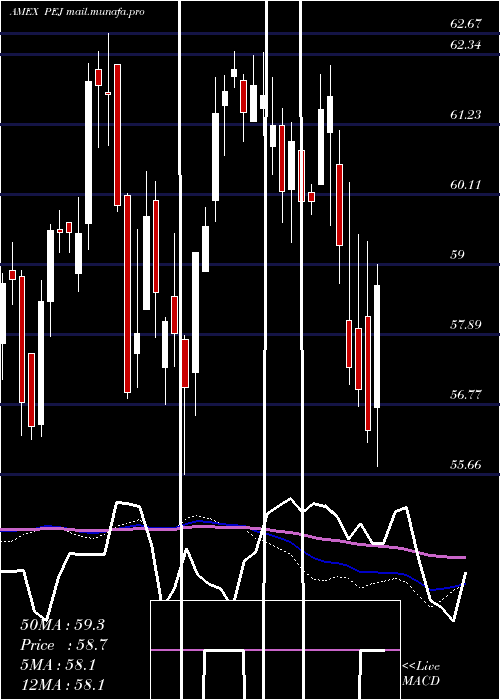Select the 56.77 price axis label
This screenshot has width=500, height=700.
click(x=466, y=394)
